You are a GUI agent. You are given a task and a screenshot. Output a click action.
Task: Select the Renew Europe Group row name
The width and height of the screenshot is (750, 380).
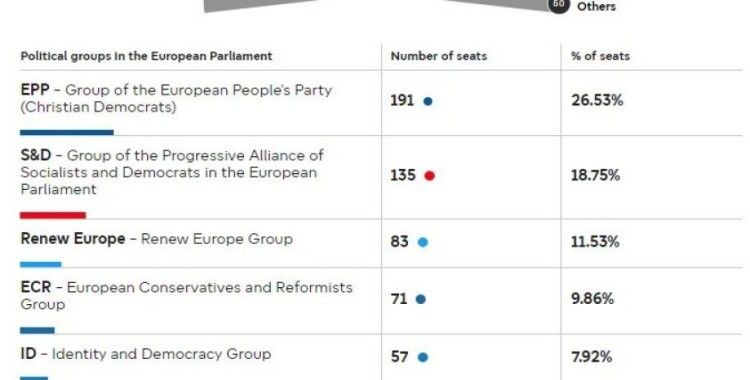(x=156, y=239)
